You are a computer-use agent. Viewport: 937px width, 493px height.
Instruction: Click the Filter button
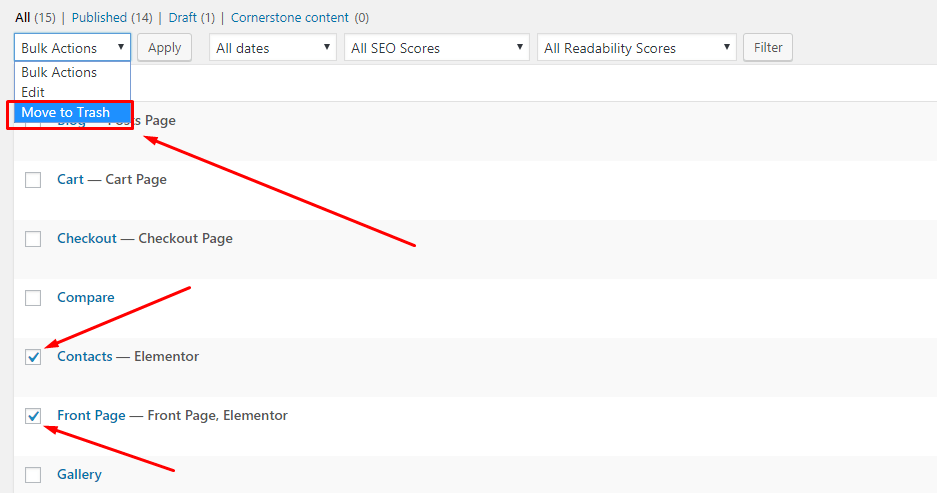tap(768, 47)
